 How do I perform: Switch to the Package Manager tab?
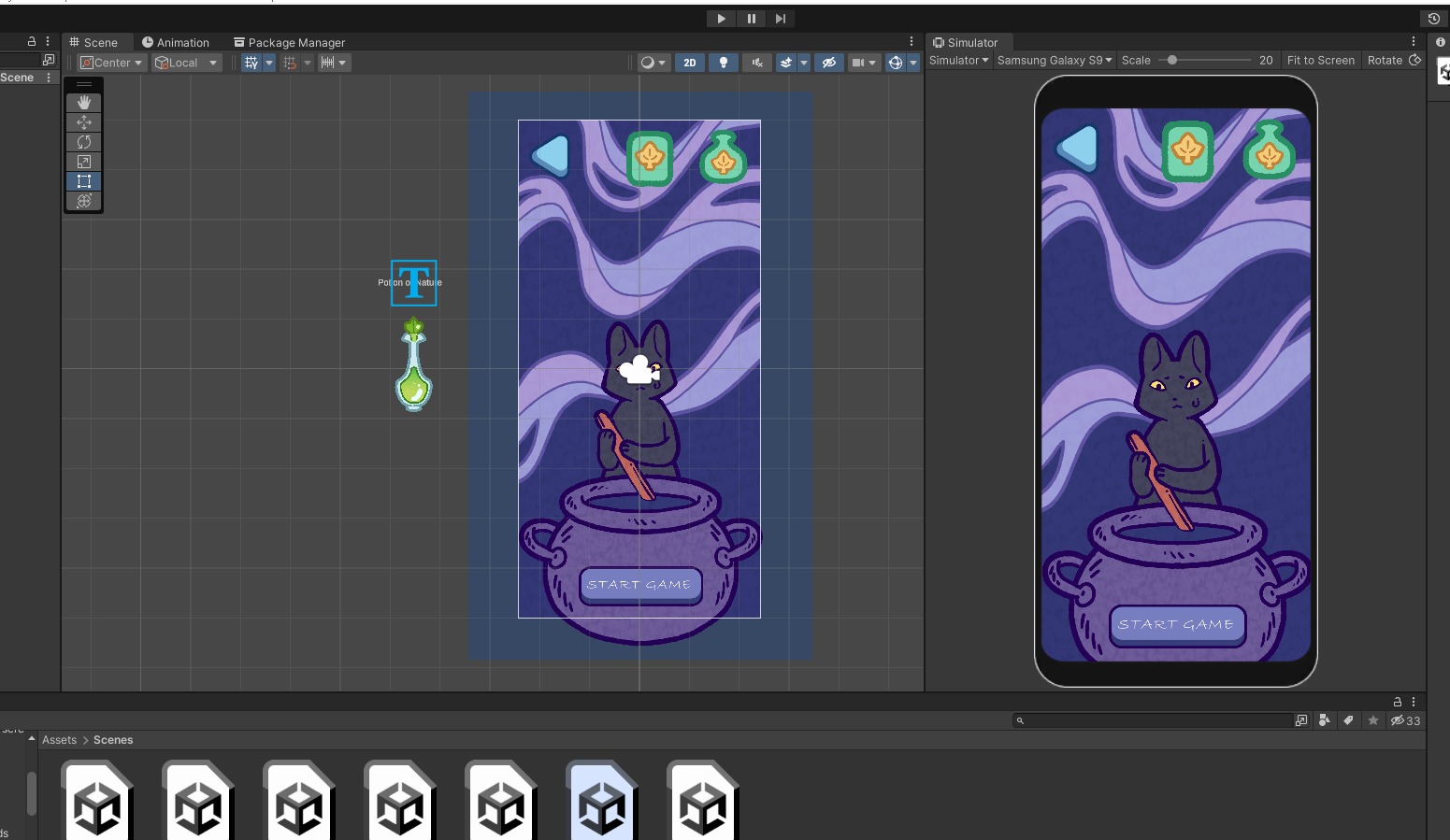[x=289, y=42]
